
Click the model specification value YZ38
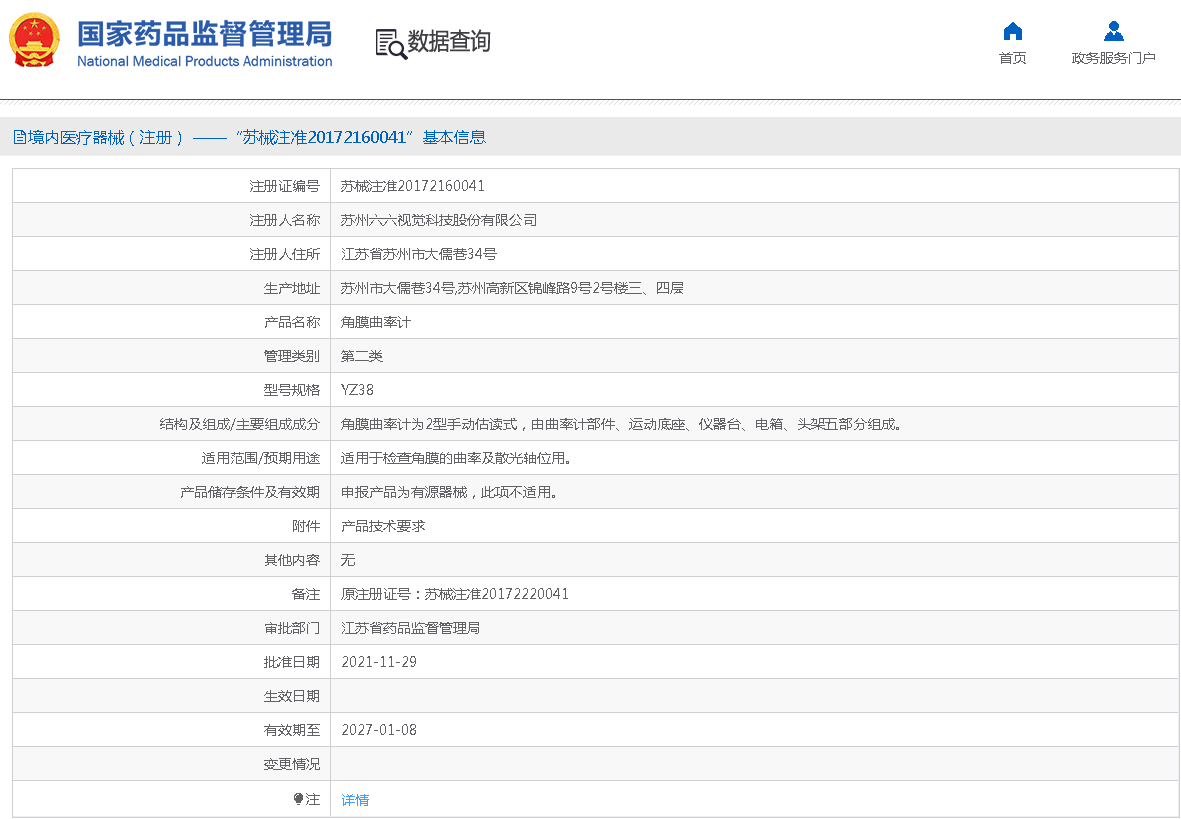point(357,390)
